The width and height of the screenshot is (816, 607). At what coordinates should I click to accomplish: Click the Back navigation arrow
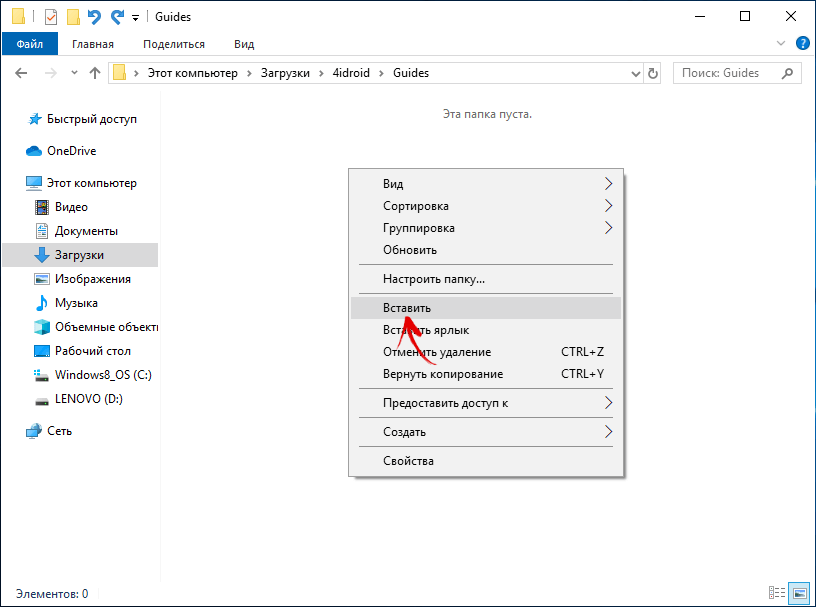coord(22,73)
